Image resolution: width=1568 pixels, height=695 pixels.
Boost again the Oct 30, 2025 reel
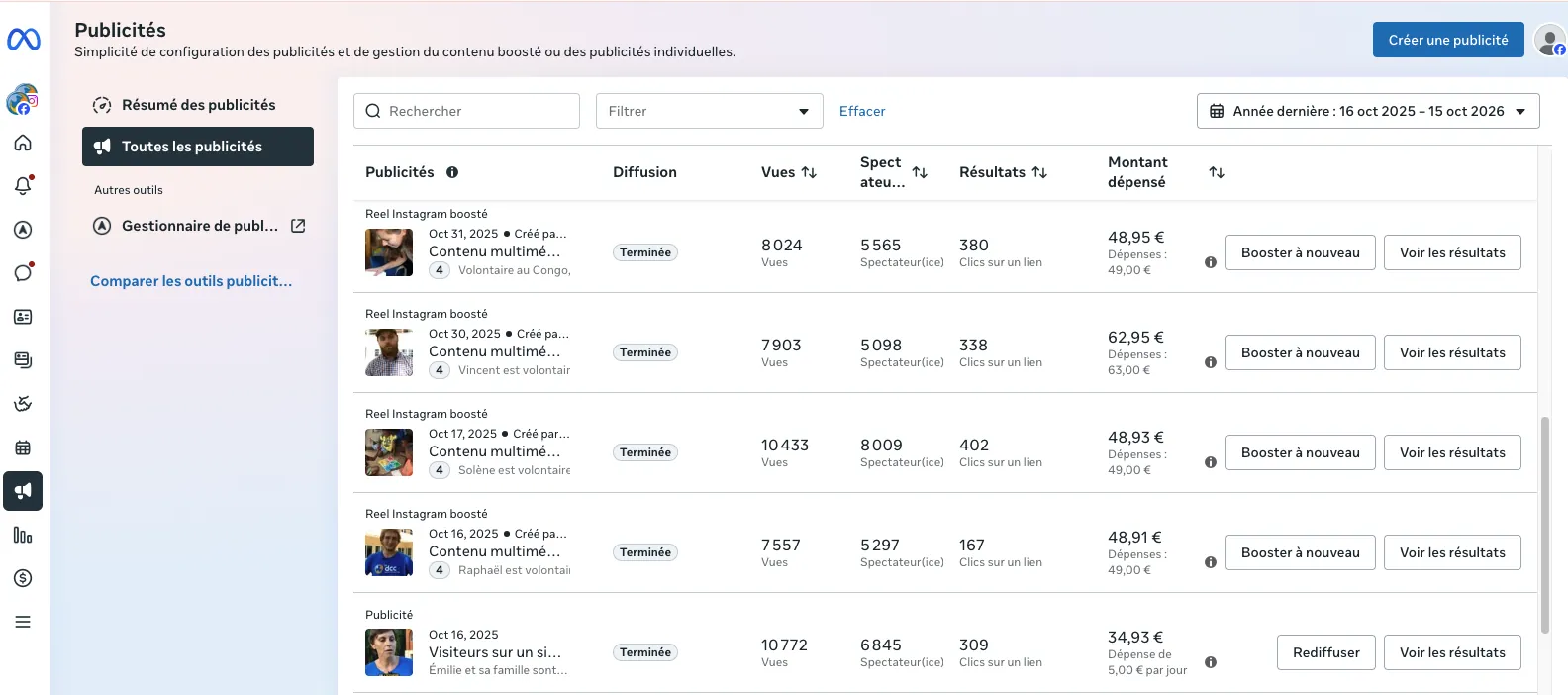[1301, 352]
